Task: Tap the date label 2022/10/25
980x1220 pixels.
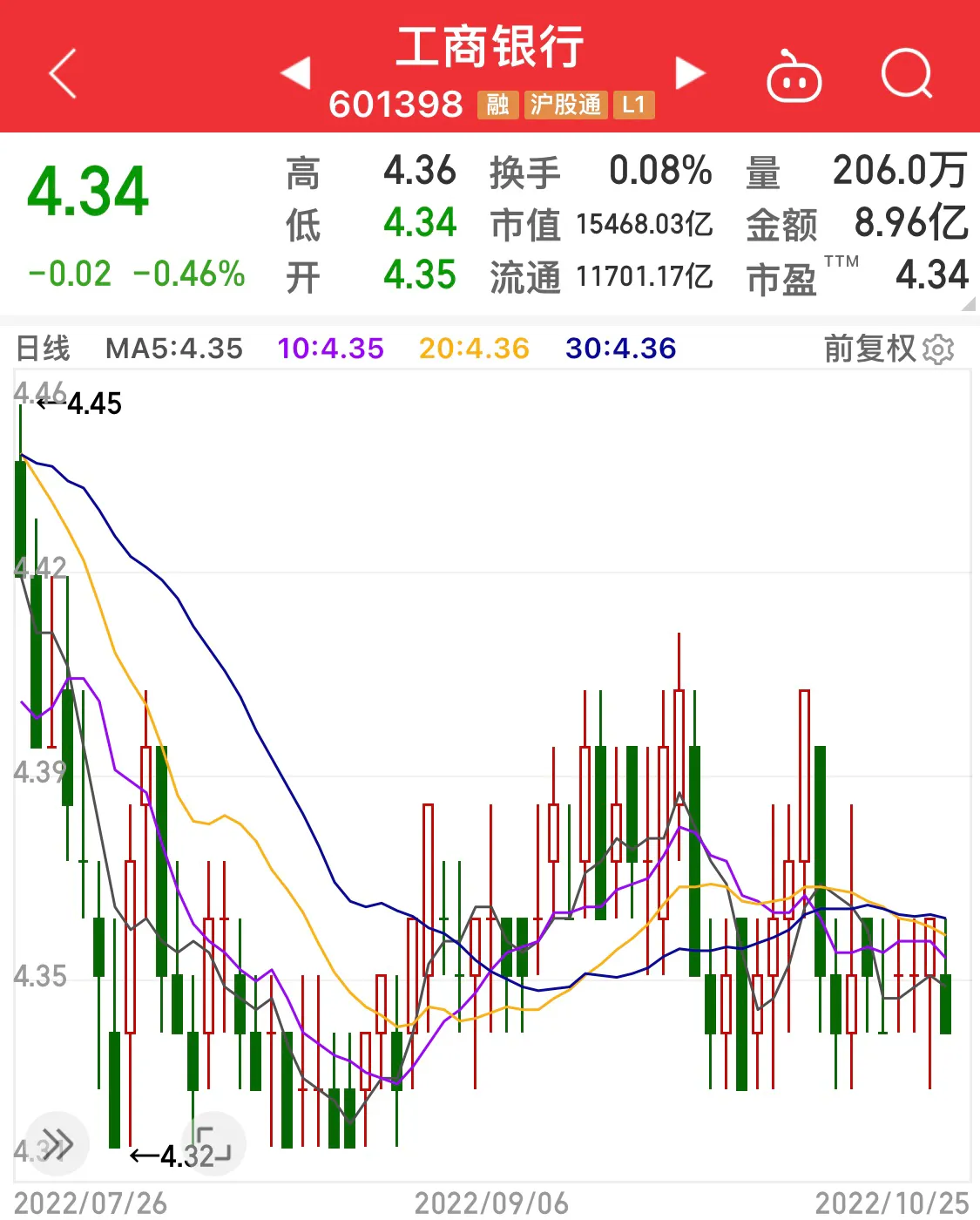Action: click(892, 1203)
